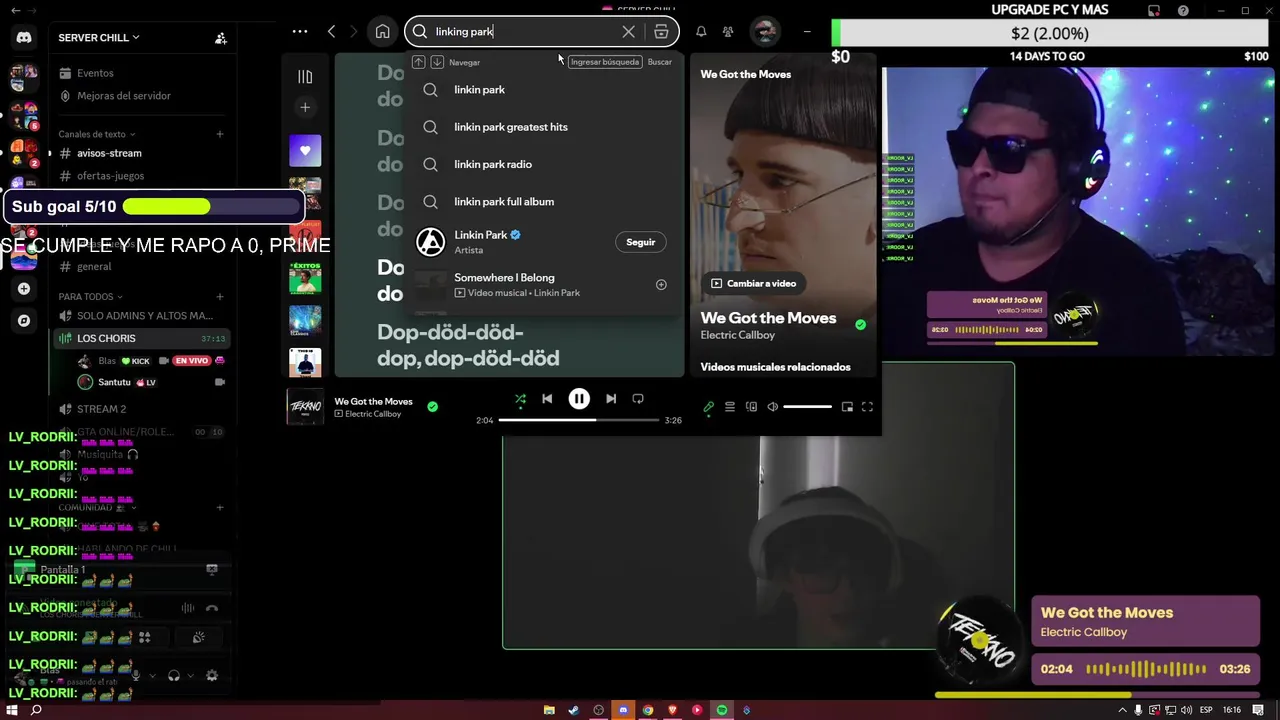Add a server in Discord
The image size is (1280, 720).
pos(24,289)
